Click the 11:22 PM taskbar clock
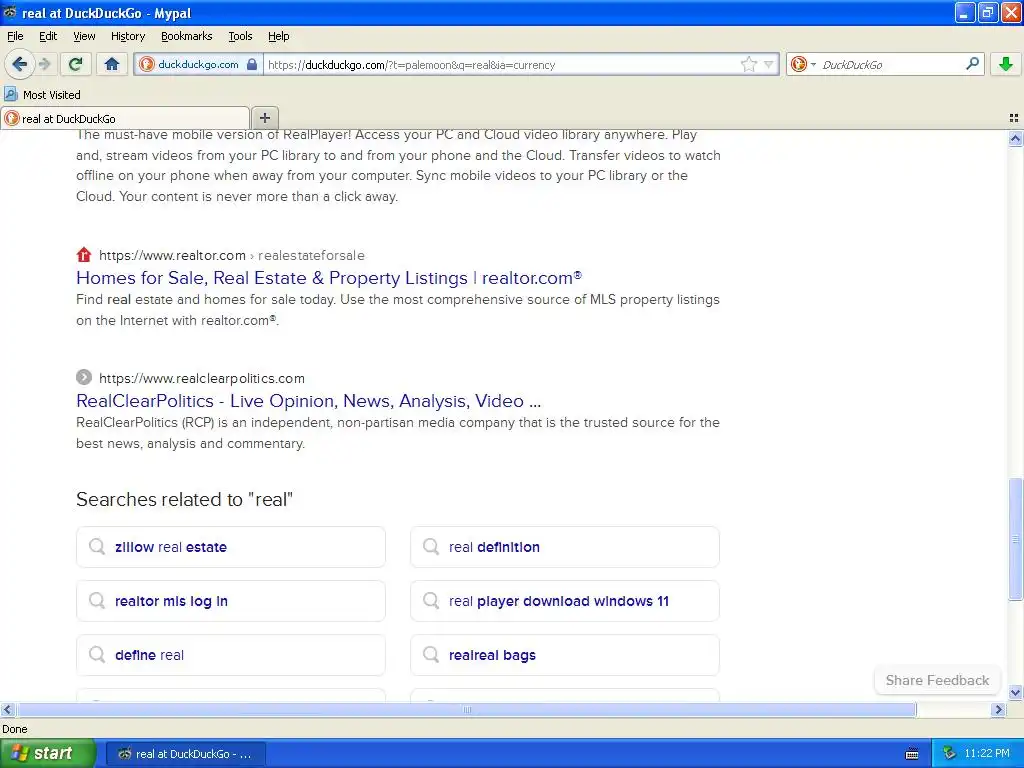Viewport: 1024px width, 768px height. [x=987, y=753]
